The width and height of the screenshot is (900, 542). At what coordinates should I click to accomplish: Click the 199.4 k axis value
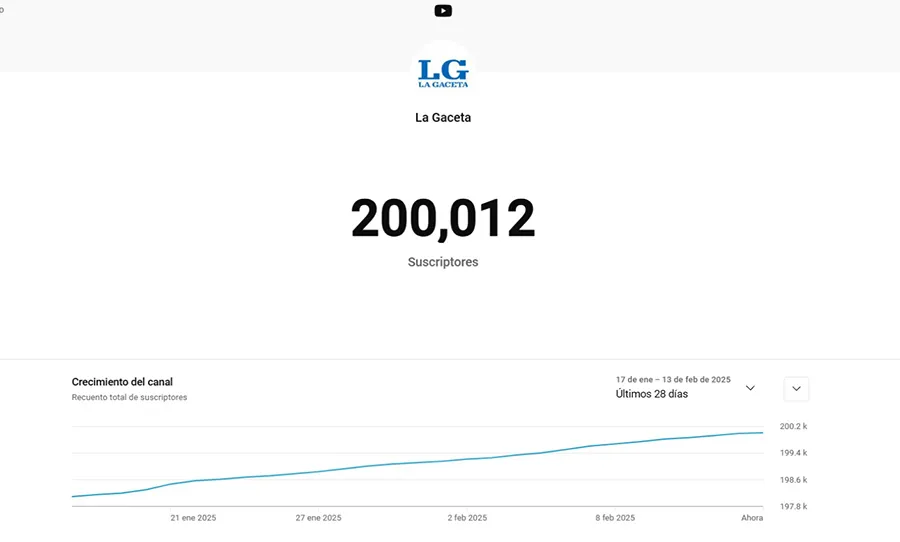tap(793, 453)
